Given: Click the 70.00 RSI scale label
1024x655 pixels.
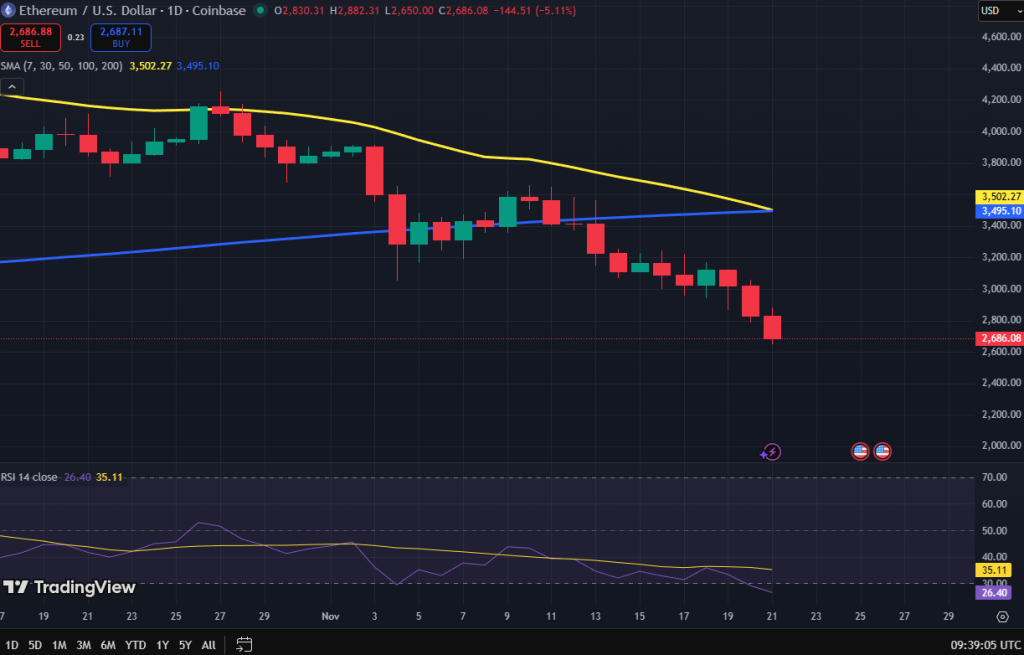Looking at the screenshot, I should 994,477.
